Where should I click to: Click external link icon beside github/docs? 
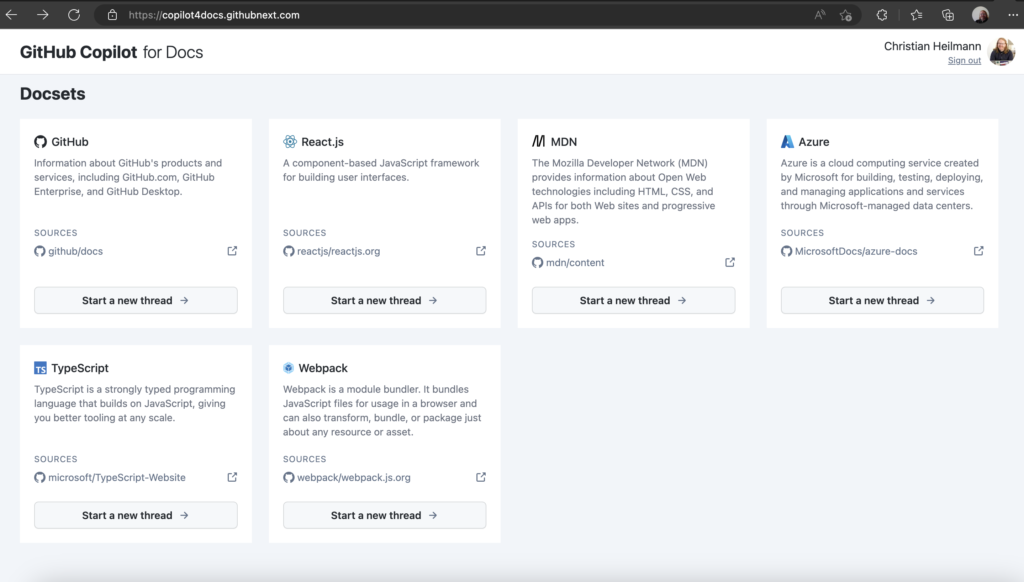click(232, 251)
